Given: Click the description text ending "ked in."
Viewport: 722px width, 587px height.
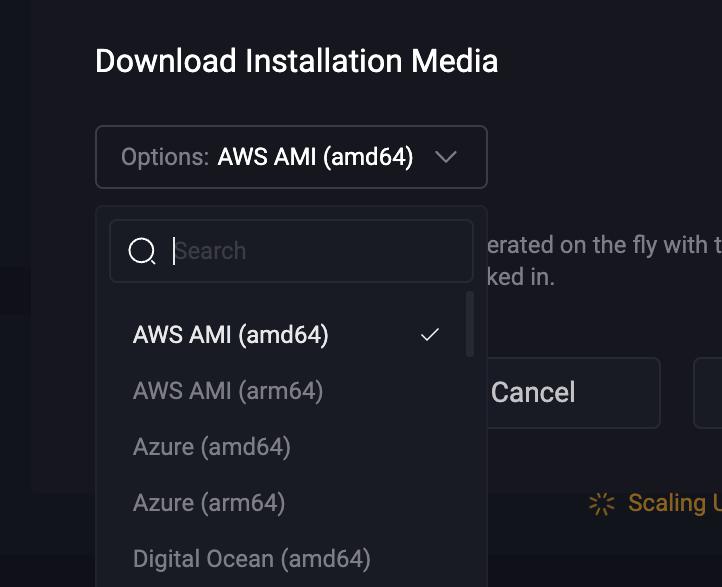Looking at the screenshot, I should click(x=521, y=277).
